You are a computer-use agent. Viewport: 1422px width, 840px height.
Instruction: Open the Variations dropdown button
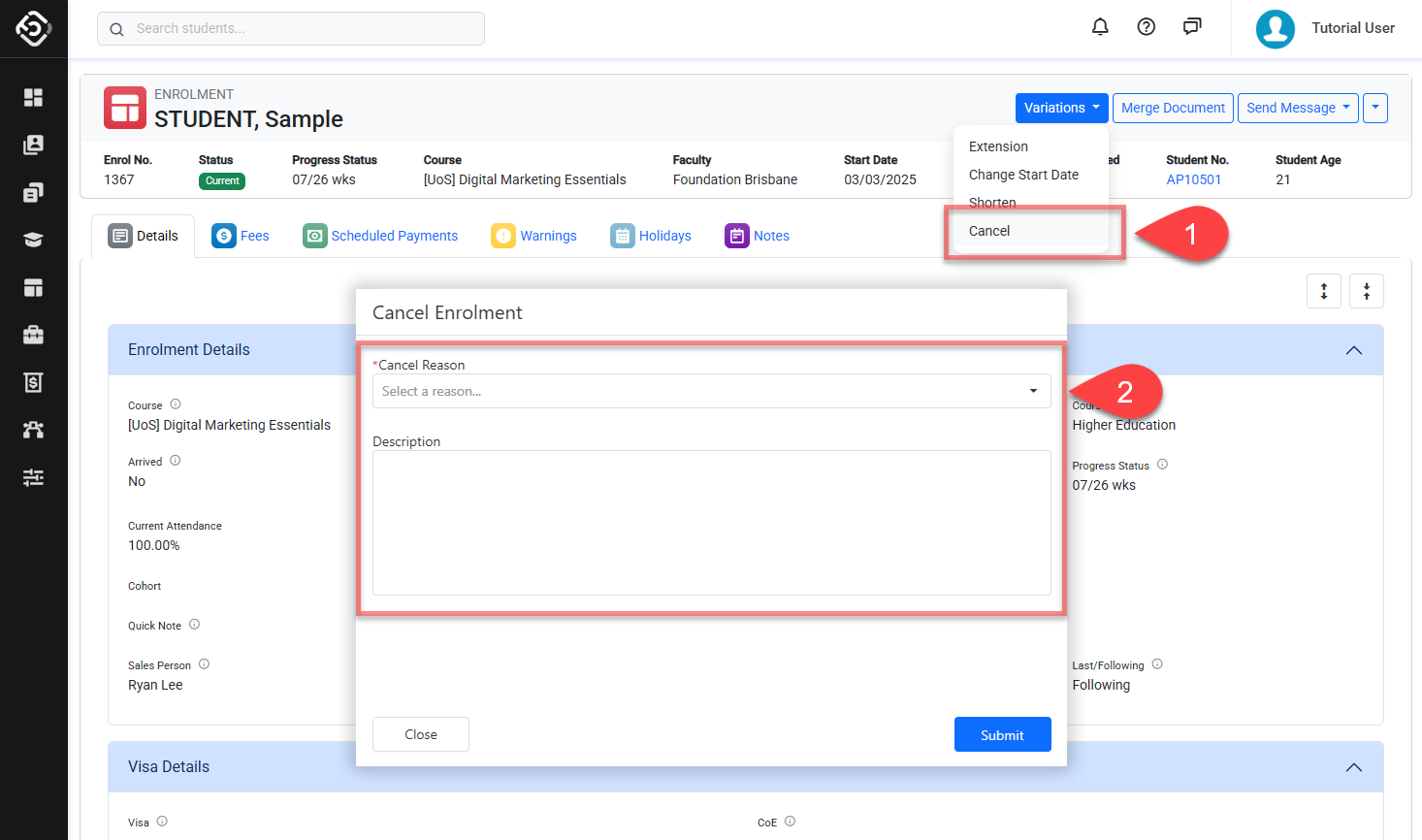[1061, 108]
